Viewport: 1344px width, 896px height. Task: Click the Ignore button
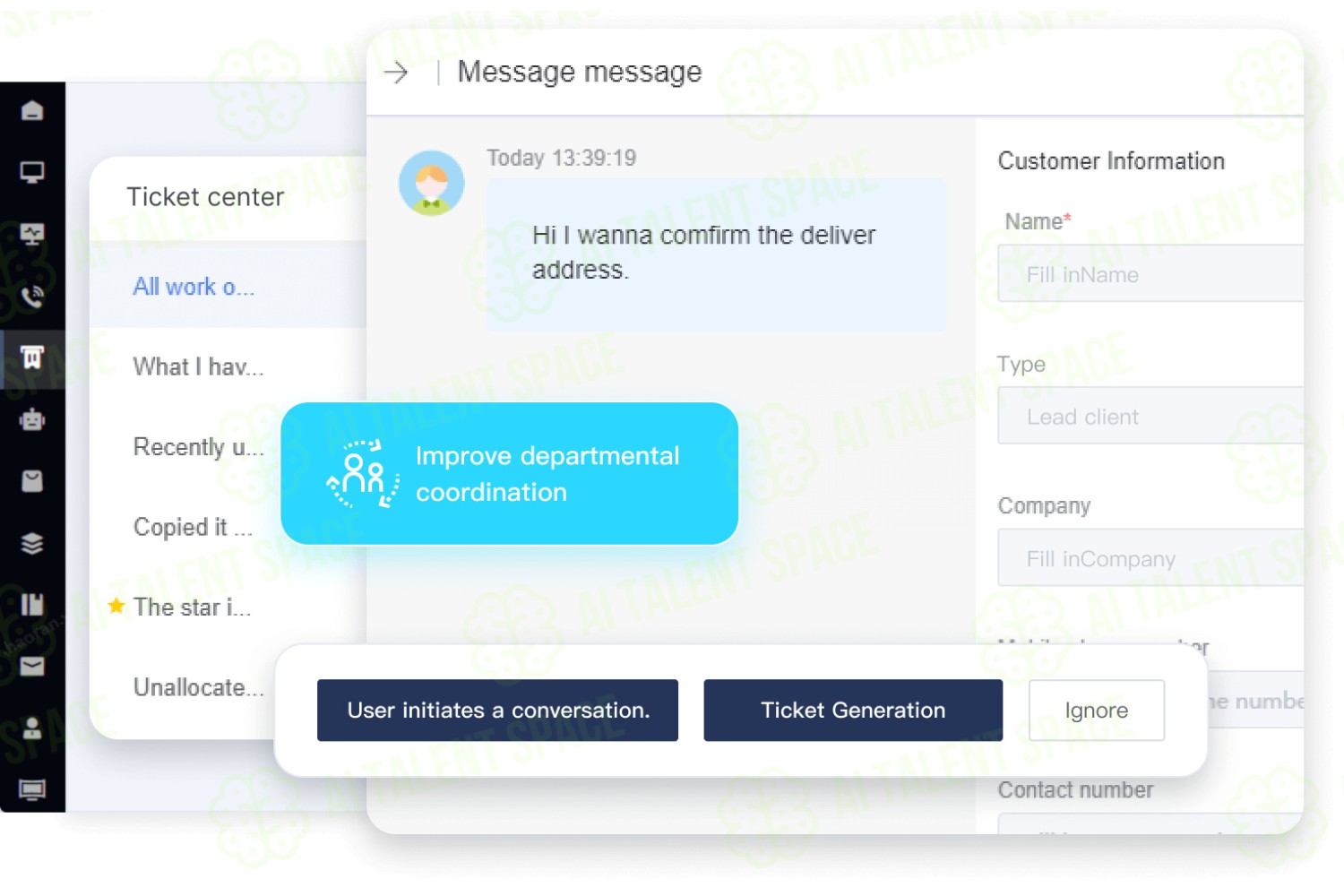1097,711
